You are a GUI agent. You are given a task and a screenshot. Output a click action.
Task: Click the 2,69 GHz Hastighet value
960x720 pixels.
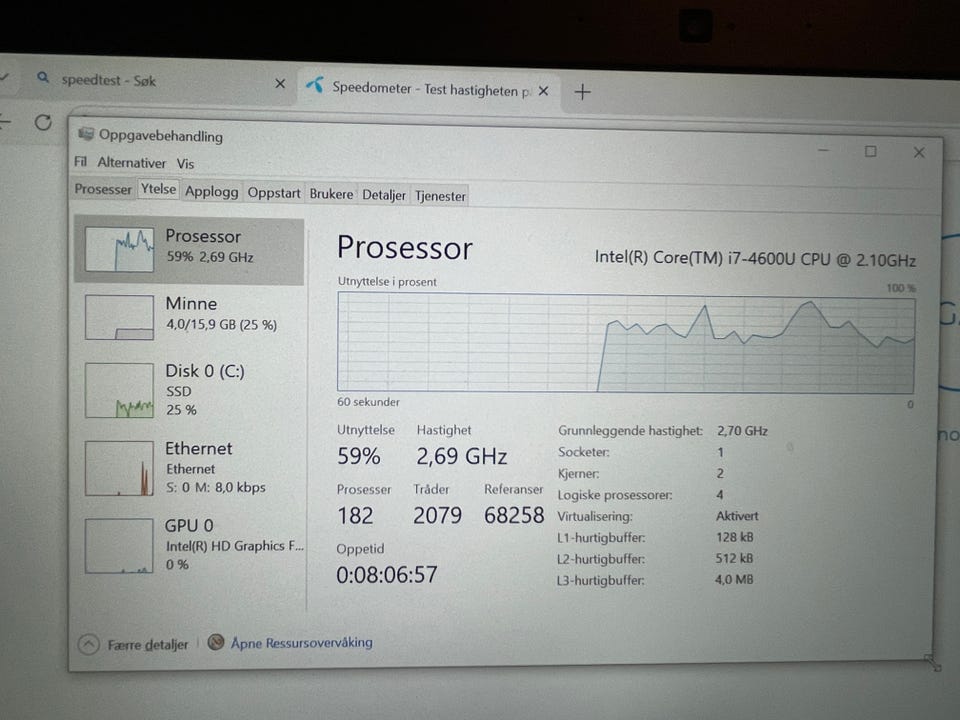pyautogui.click(x=462, y=457)
